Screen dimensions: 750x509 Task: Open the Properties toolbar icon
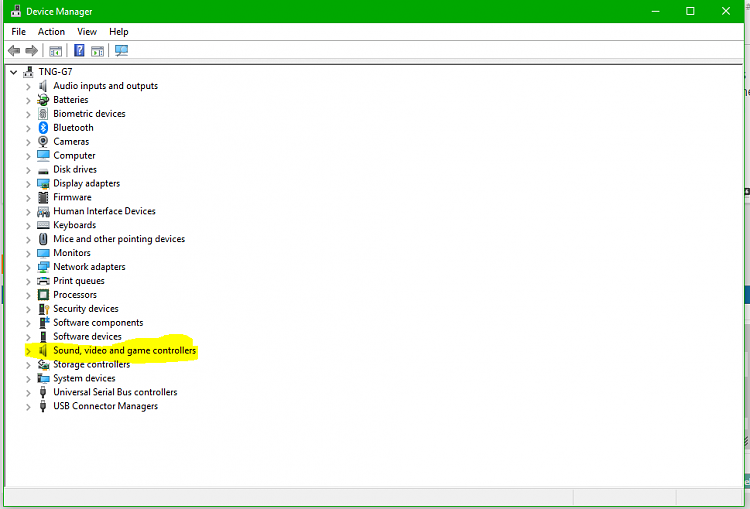point(55,51)
